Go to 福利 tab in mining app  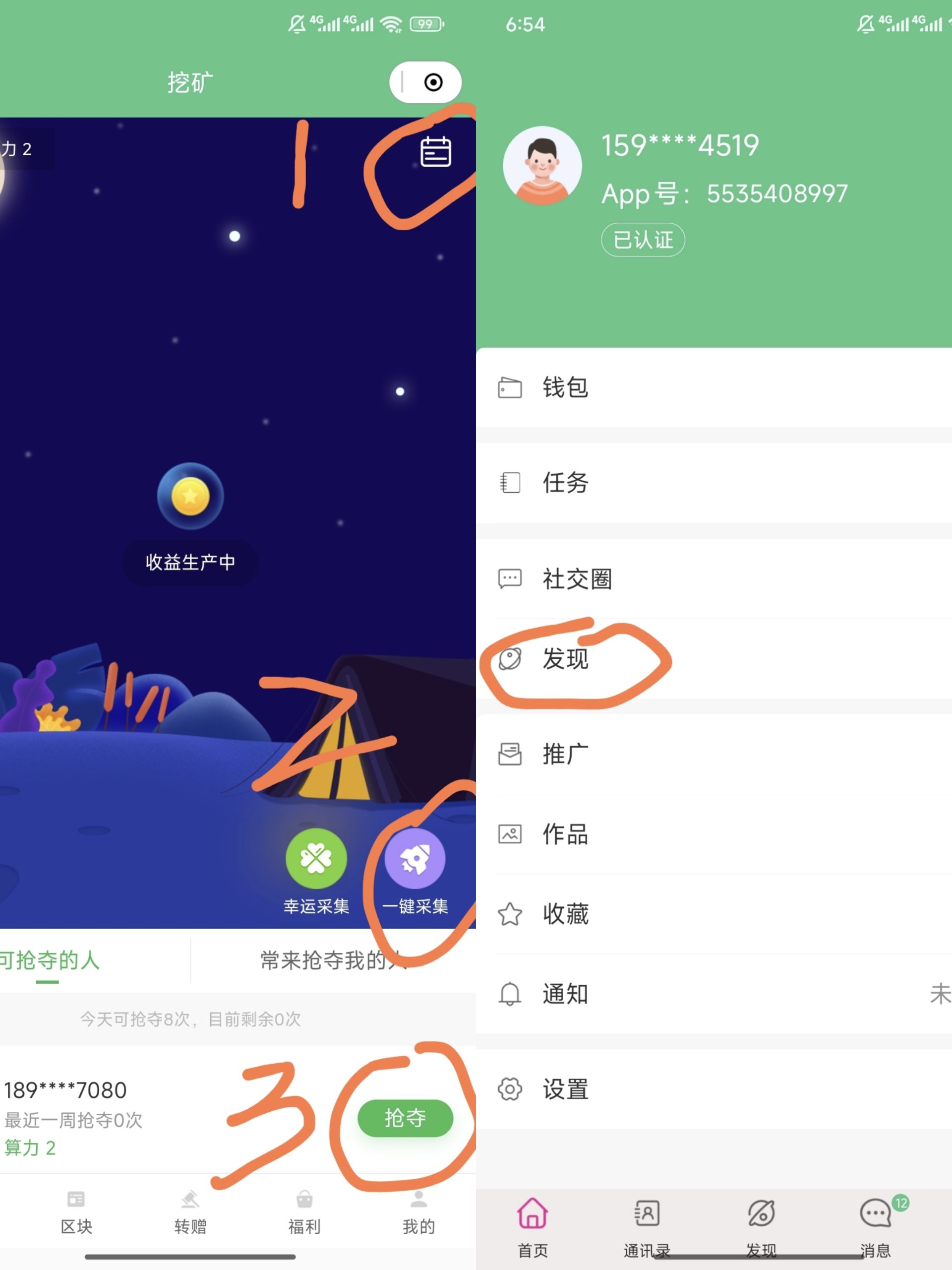pos(304,1212)
